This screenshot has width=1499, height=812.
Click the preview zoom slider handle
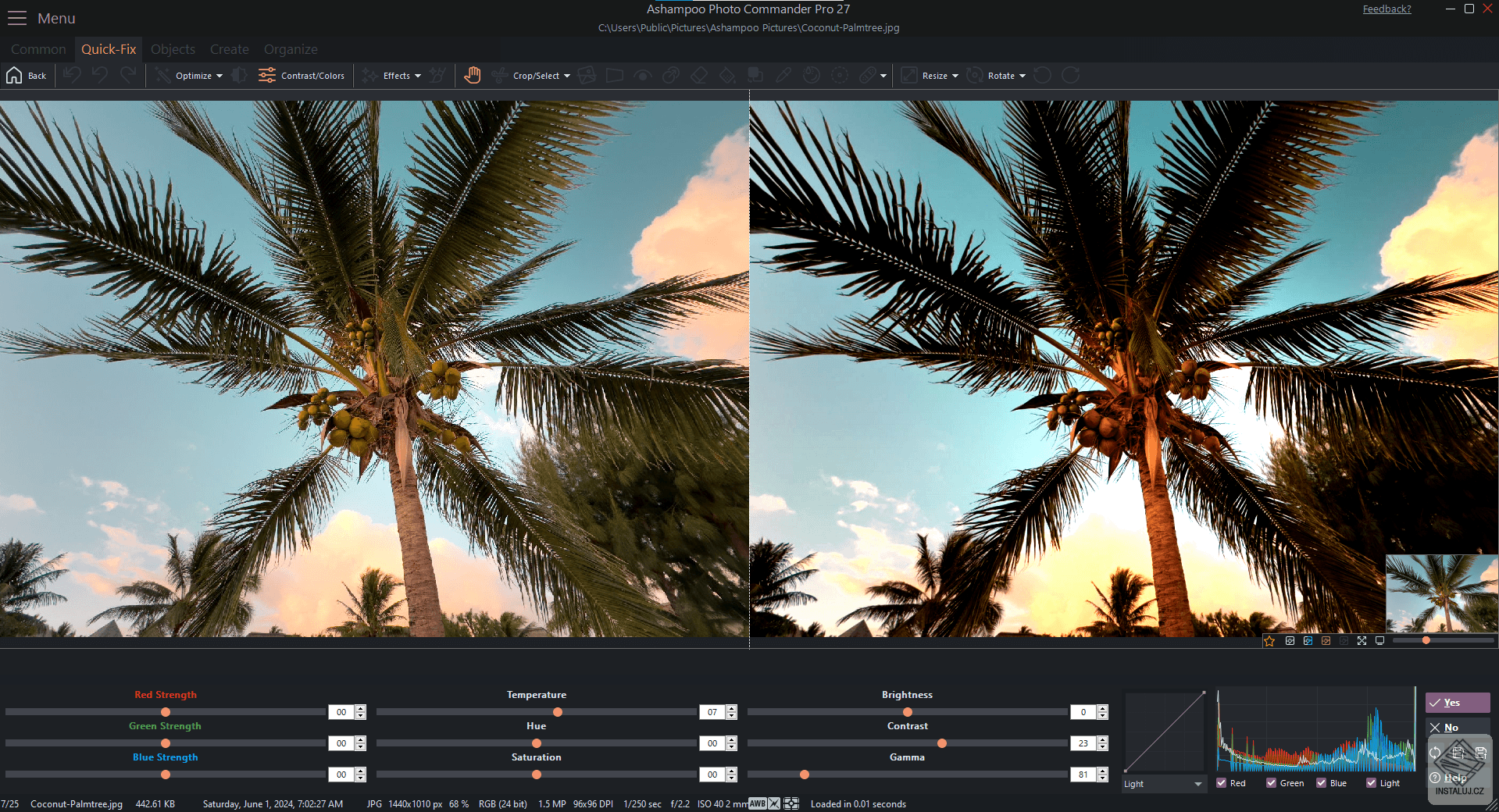coord(1426,640)
